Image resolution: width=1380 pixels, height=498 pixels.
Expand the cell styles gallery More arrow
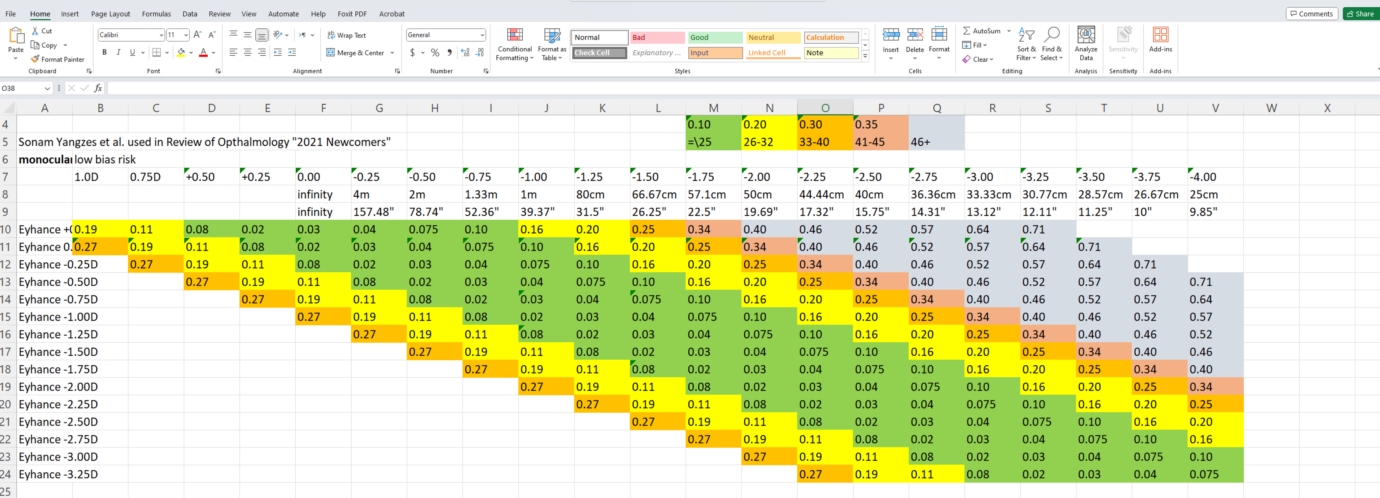864,56
